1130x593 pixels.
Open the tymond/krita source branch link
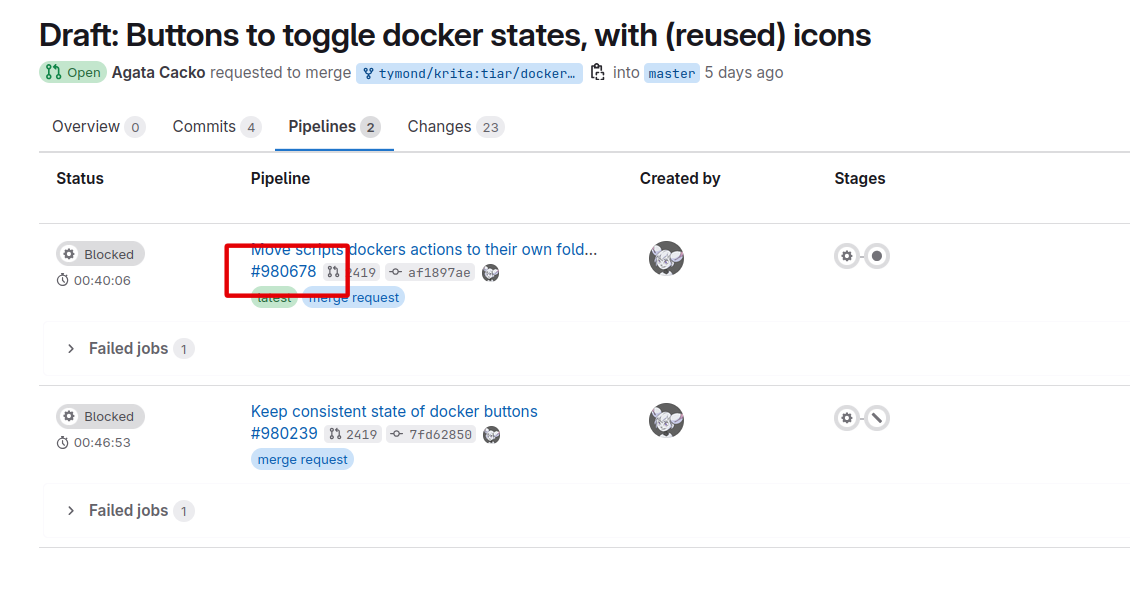[470, 73]
